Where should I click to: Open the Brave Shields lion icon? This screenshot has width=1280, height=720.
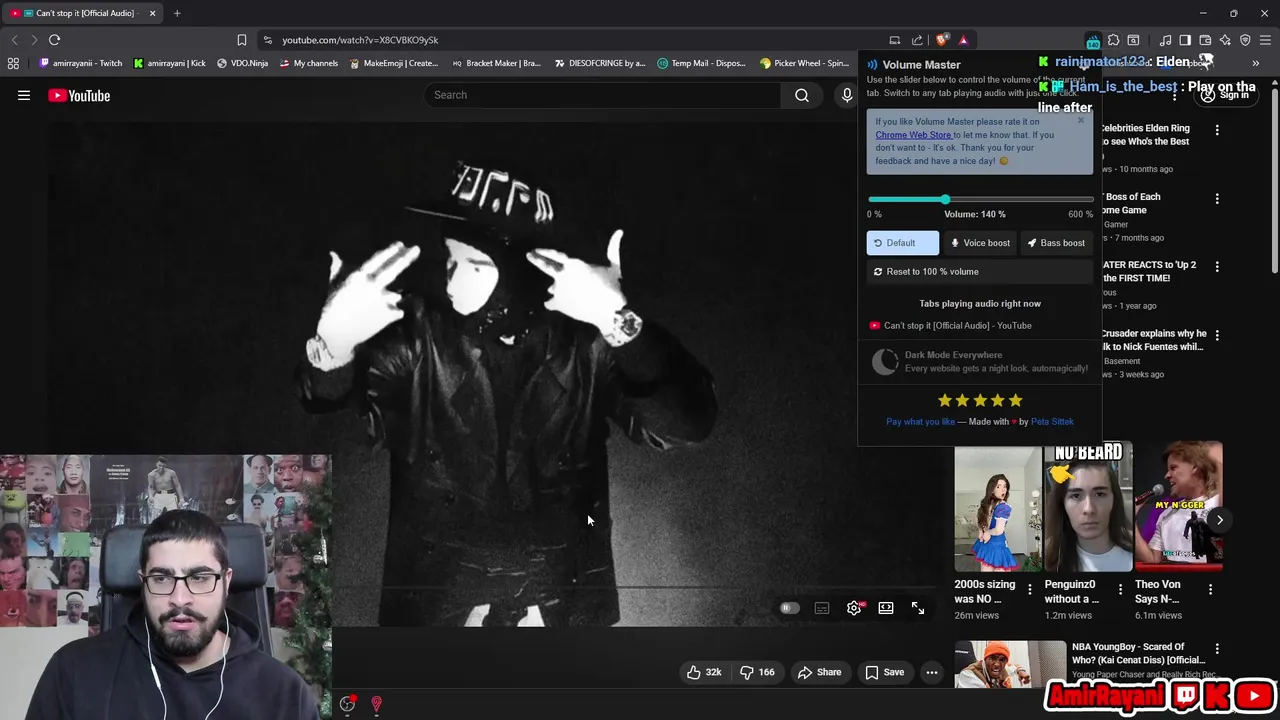click(x=942, y=40)
